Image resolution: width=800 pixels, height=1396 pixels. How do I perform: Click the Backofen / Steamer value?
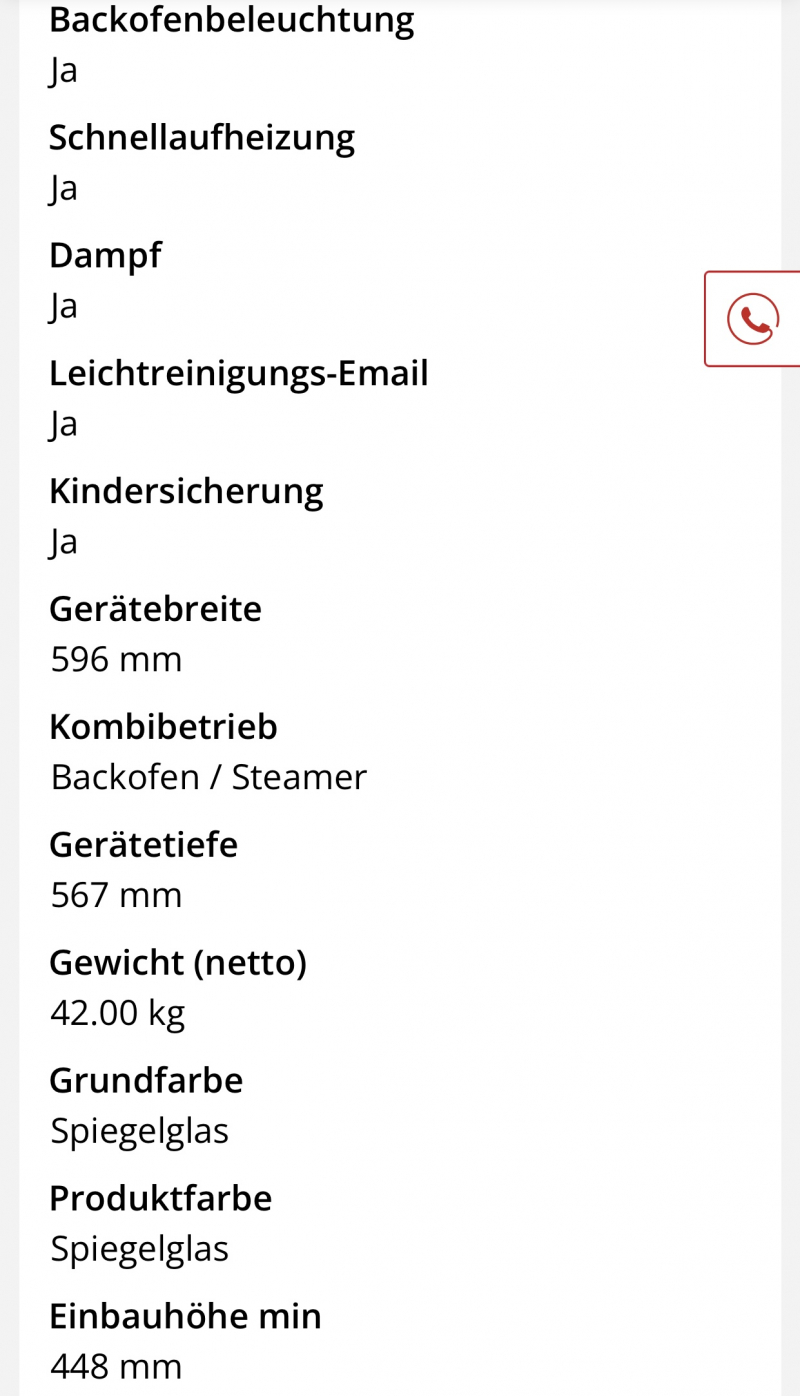pos(208,778)
